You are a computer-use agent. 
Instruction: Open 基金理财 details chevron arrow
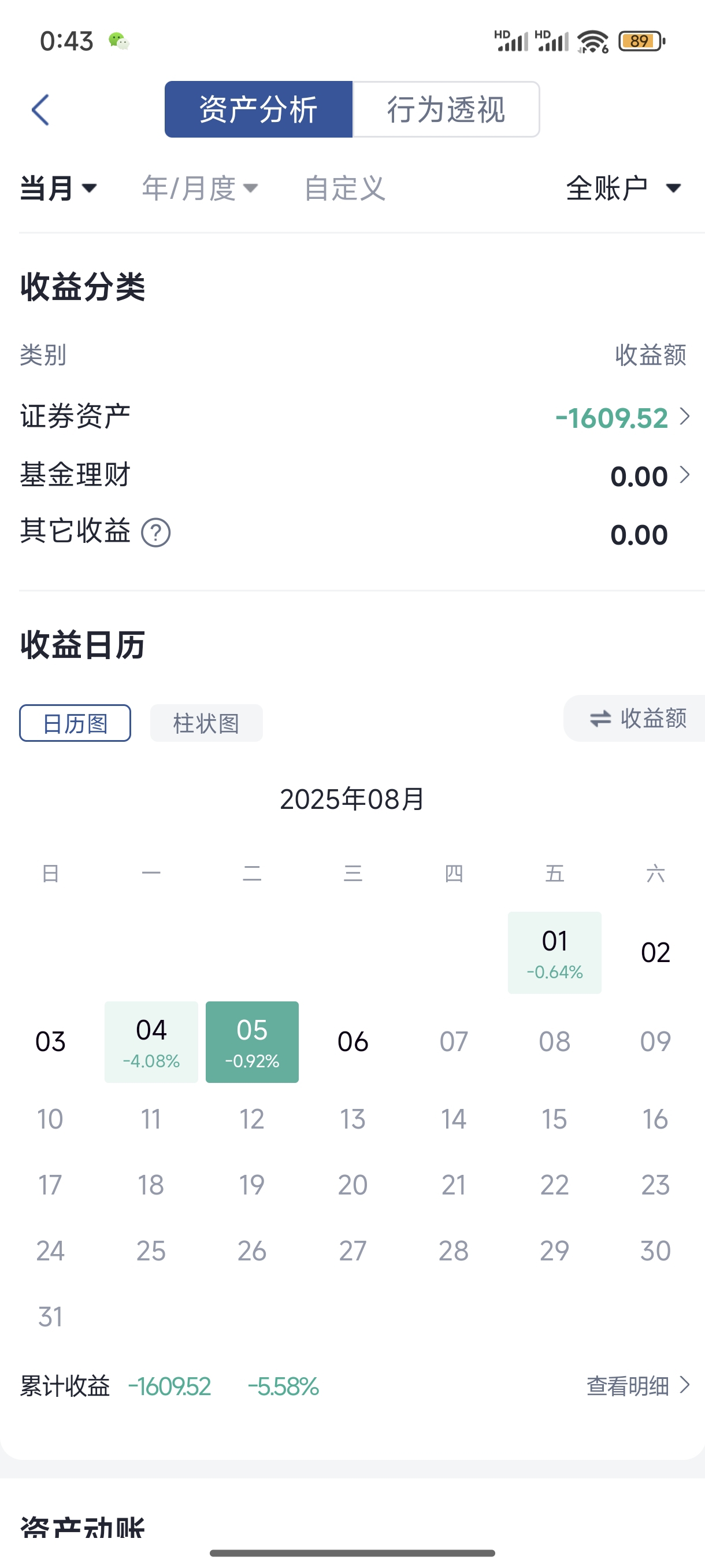click(685, 475)
